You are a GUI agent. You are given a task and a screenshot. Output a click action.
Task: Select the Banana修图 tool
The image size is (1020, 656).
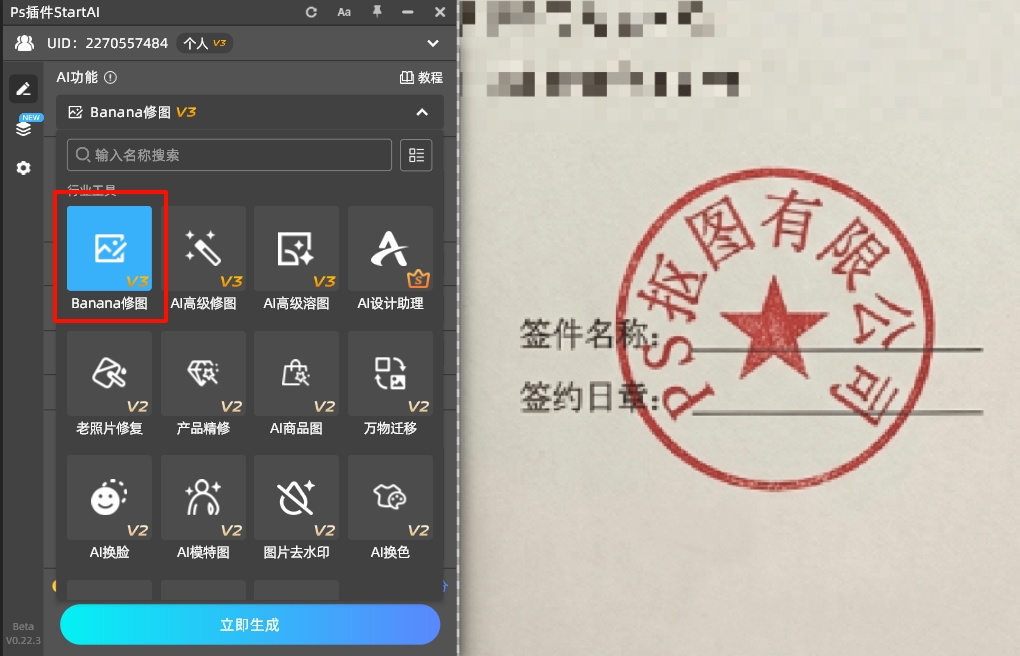pyautogui.click(x=109, y=249)
